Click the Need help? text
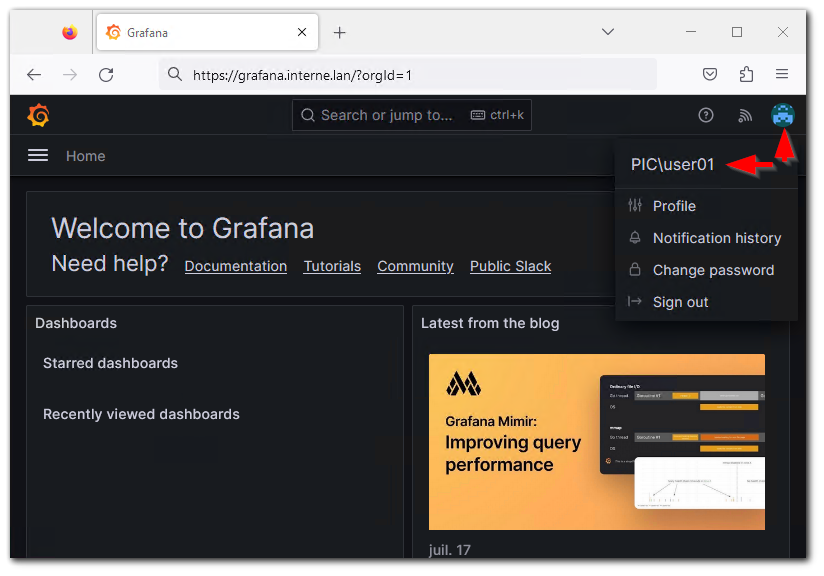 pos(110,264)
